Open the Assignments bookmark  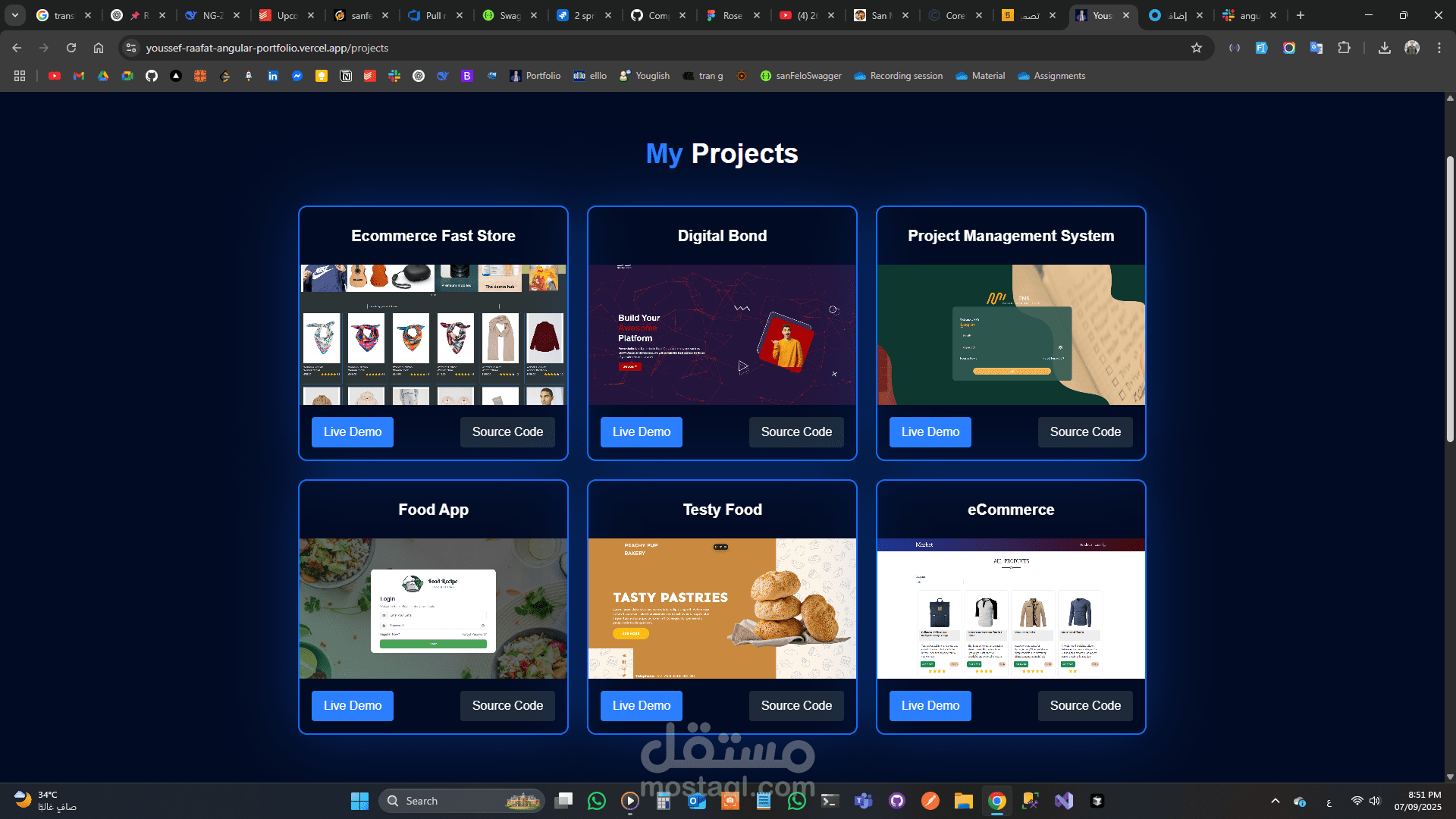[1052, 76]
